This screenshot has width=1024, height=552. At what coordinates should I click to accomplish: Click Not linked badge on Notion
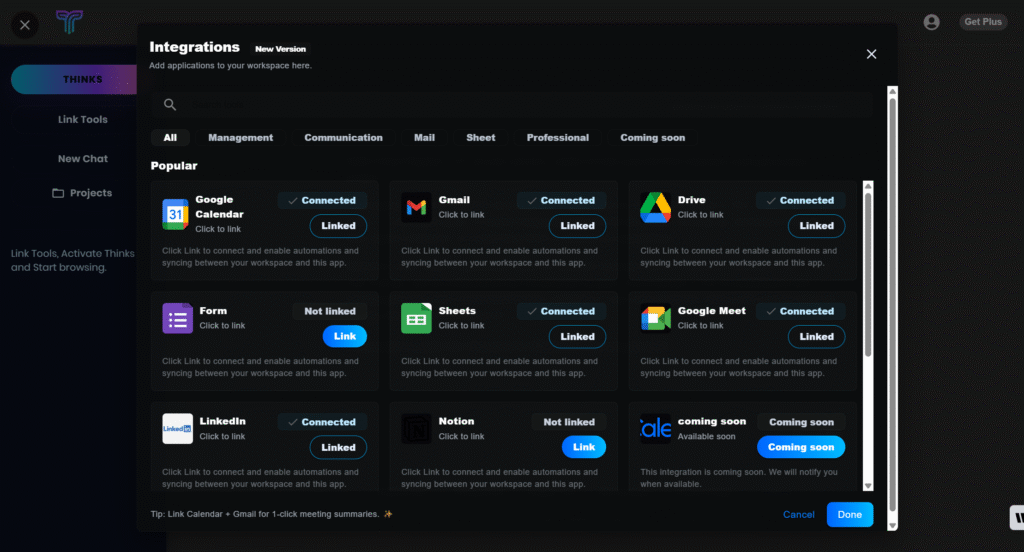(x=569, y=422)
